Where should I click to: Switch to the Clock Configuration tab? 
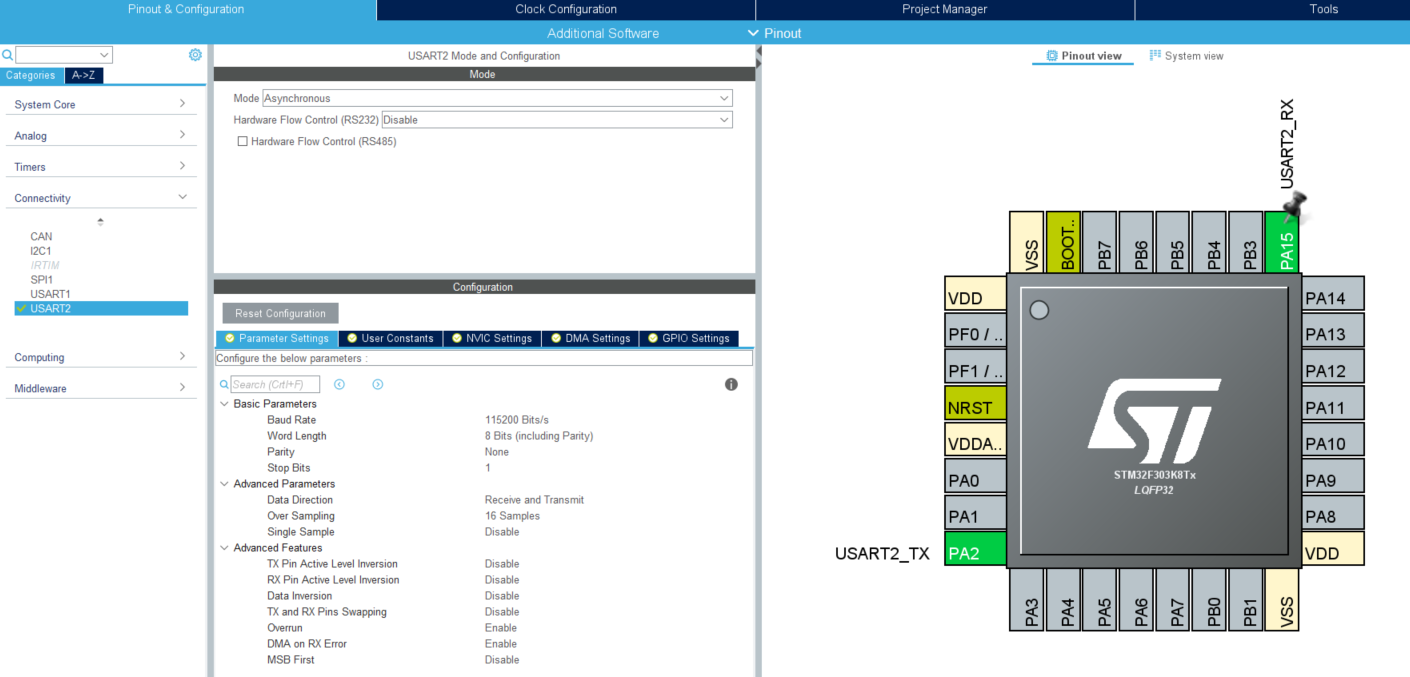click(x=566, y=9)
